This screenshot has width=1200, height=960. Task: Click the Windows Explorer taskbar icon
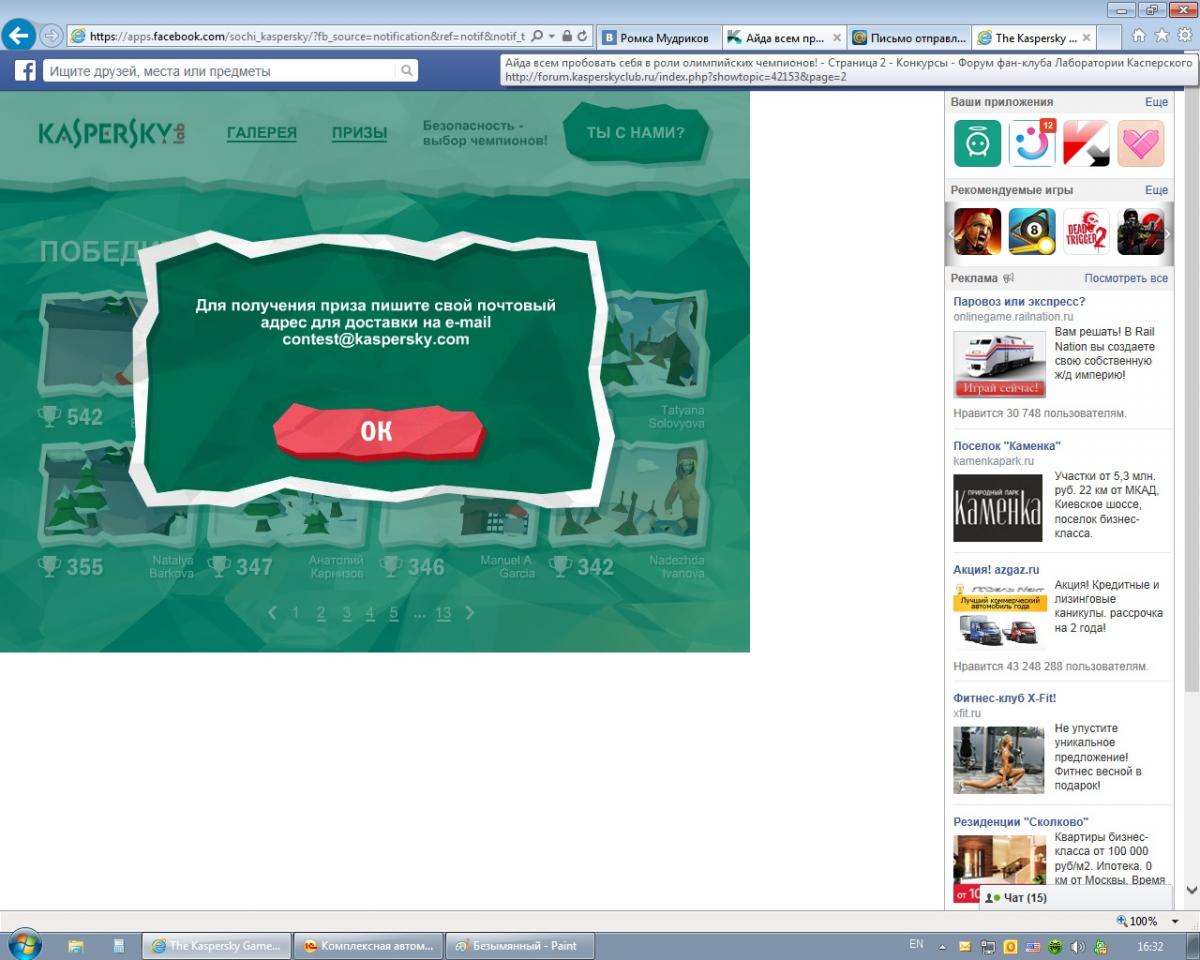tap(76, 945)
